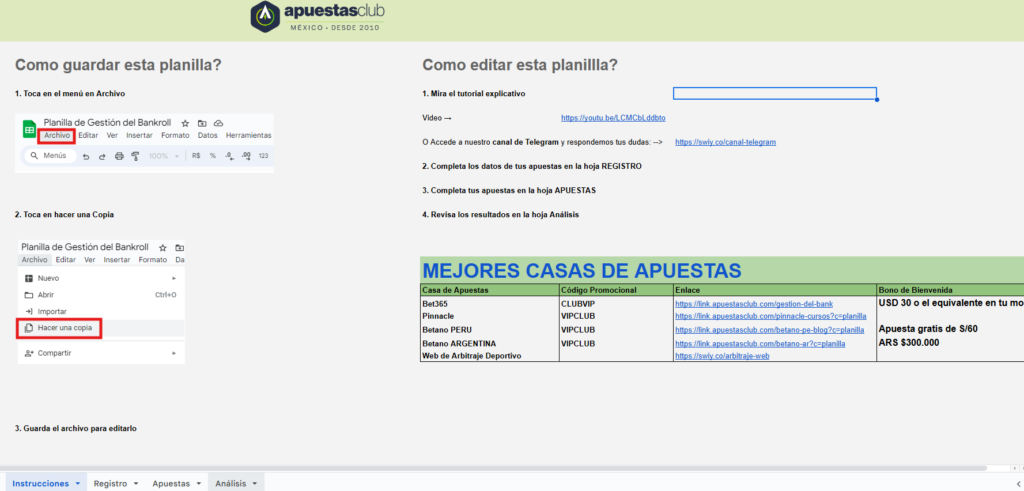1024x491 pixels.
Task: Select the Bono de Bienvenida header cell
Action: 950,290
